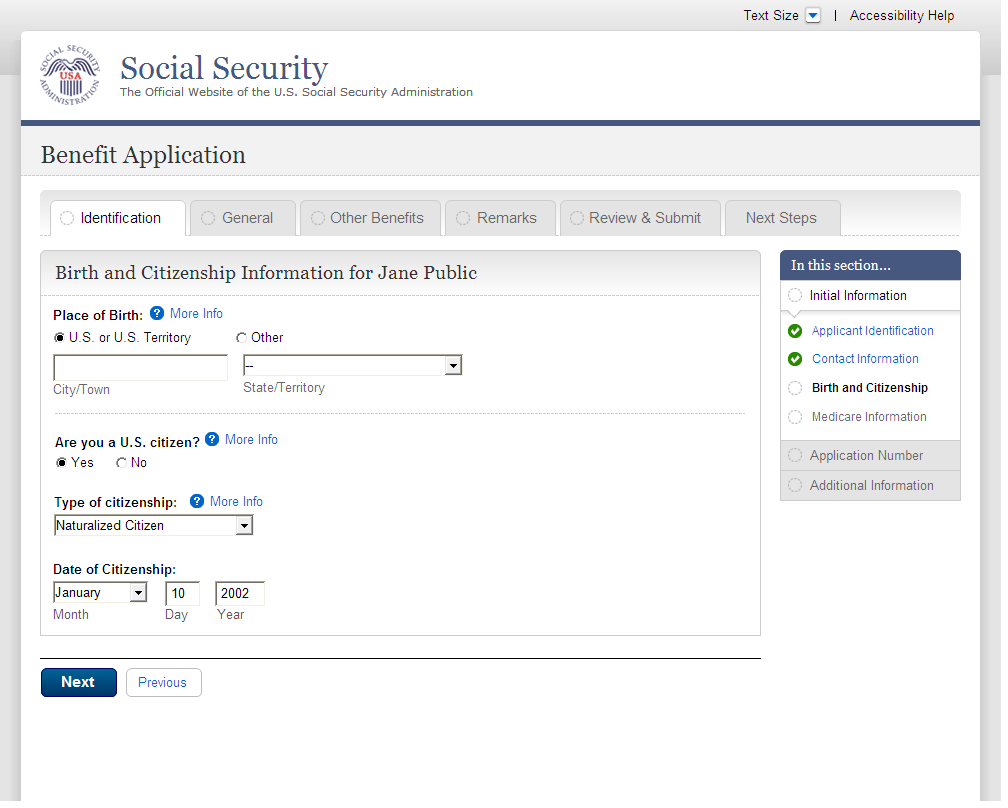Image resolution: width=1008 pixels, height=808 pixels.
Task: Click green checkmark next to Contact Information
Action: [x=795, y=359]
